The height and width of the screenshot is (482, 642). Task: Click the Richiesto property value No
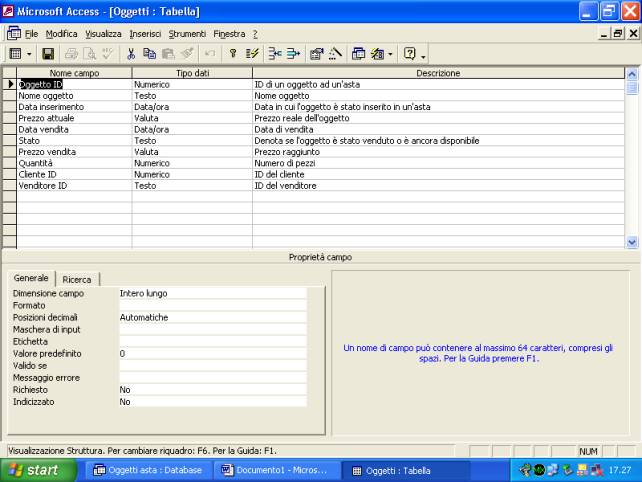(212, 390)
